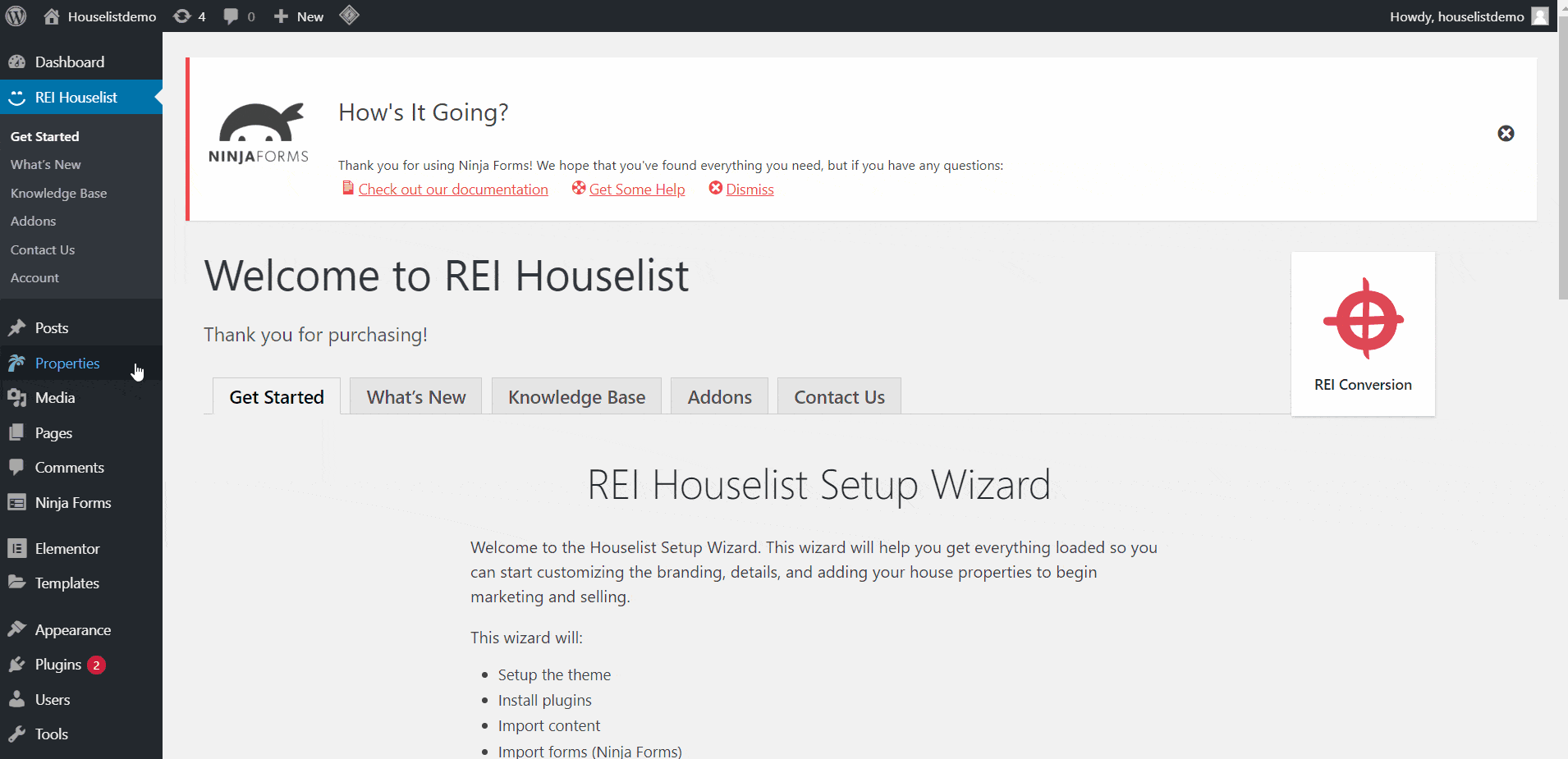
Task: Click the REI Houselist smile icon
Action: [x=16, y=97]
